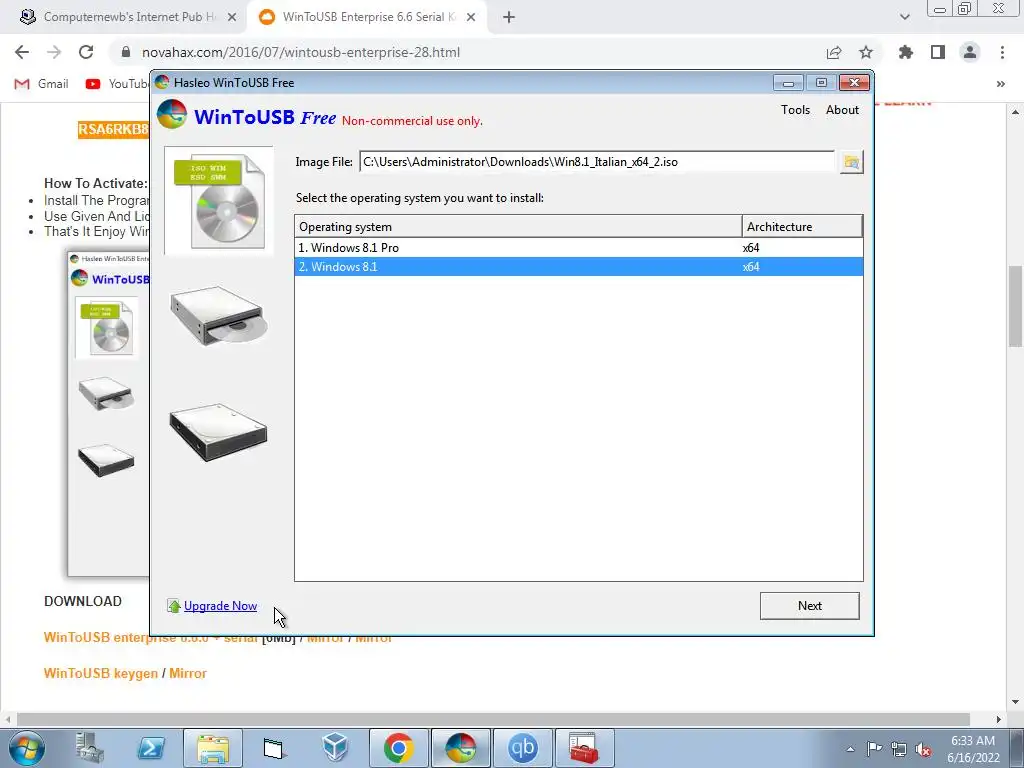Click the network tray icon
1024x768 pixels.
coord(899,748)
